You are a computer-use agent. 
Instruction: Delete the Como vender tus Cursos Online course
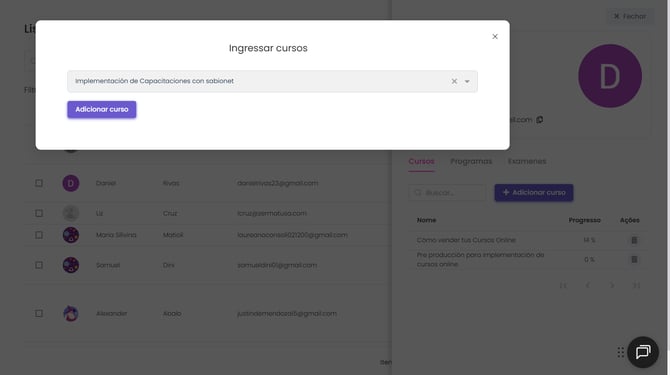pos(634,240)
